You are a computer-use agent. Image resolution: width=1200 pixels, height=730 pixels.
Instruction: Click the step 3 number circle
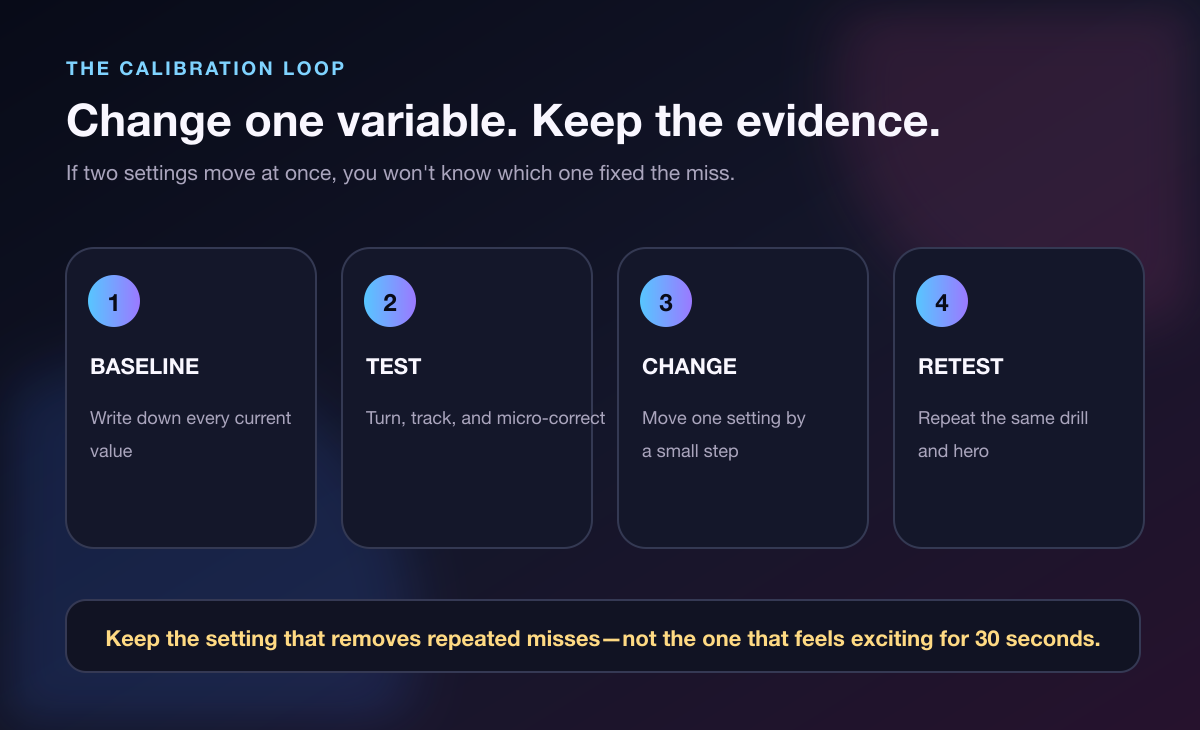point(666,302)
